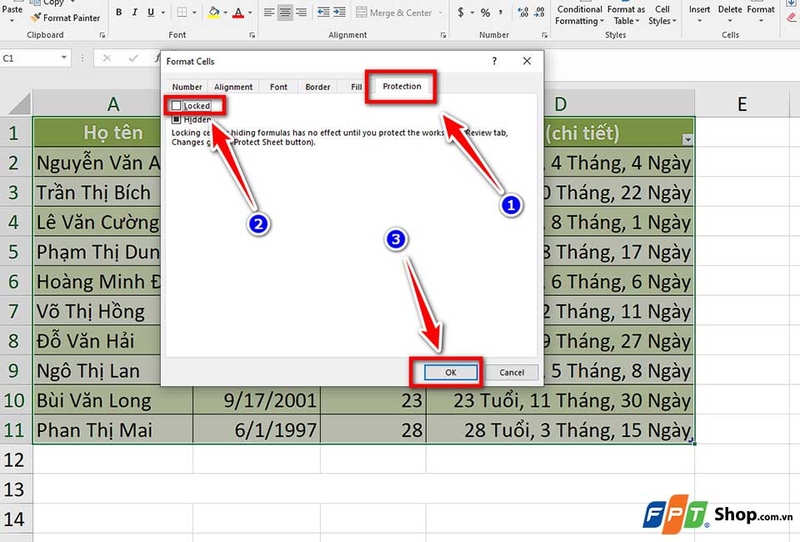This screenshot has height=542, width=800.
Task: Open Accounting format dropdown arrow
Action: 472,12
